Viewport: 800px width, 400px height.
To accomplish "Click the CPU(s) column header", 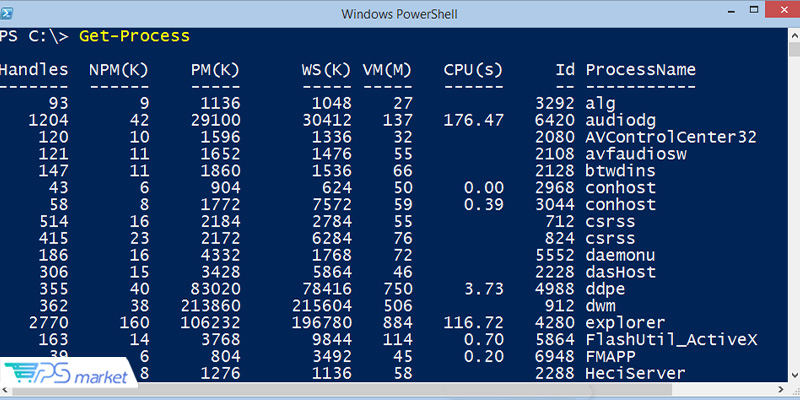I will coord(474,70).
